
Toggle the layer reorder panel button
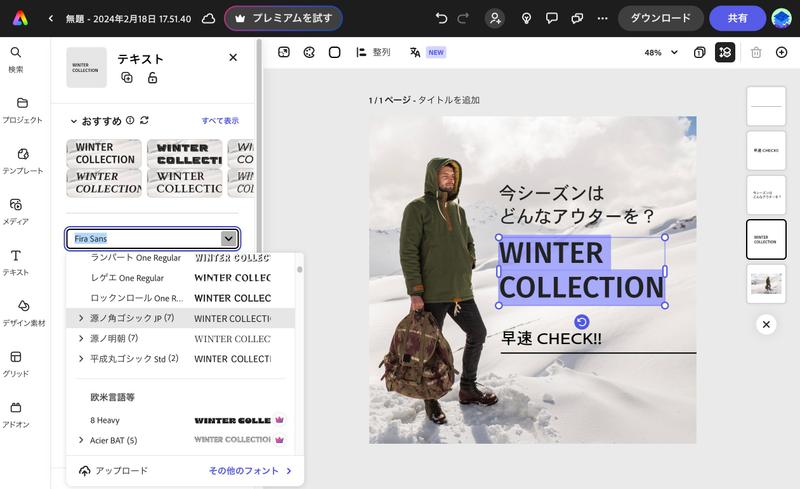tap(725, 52)
